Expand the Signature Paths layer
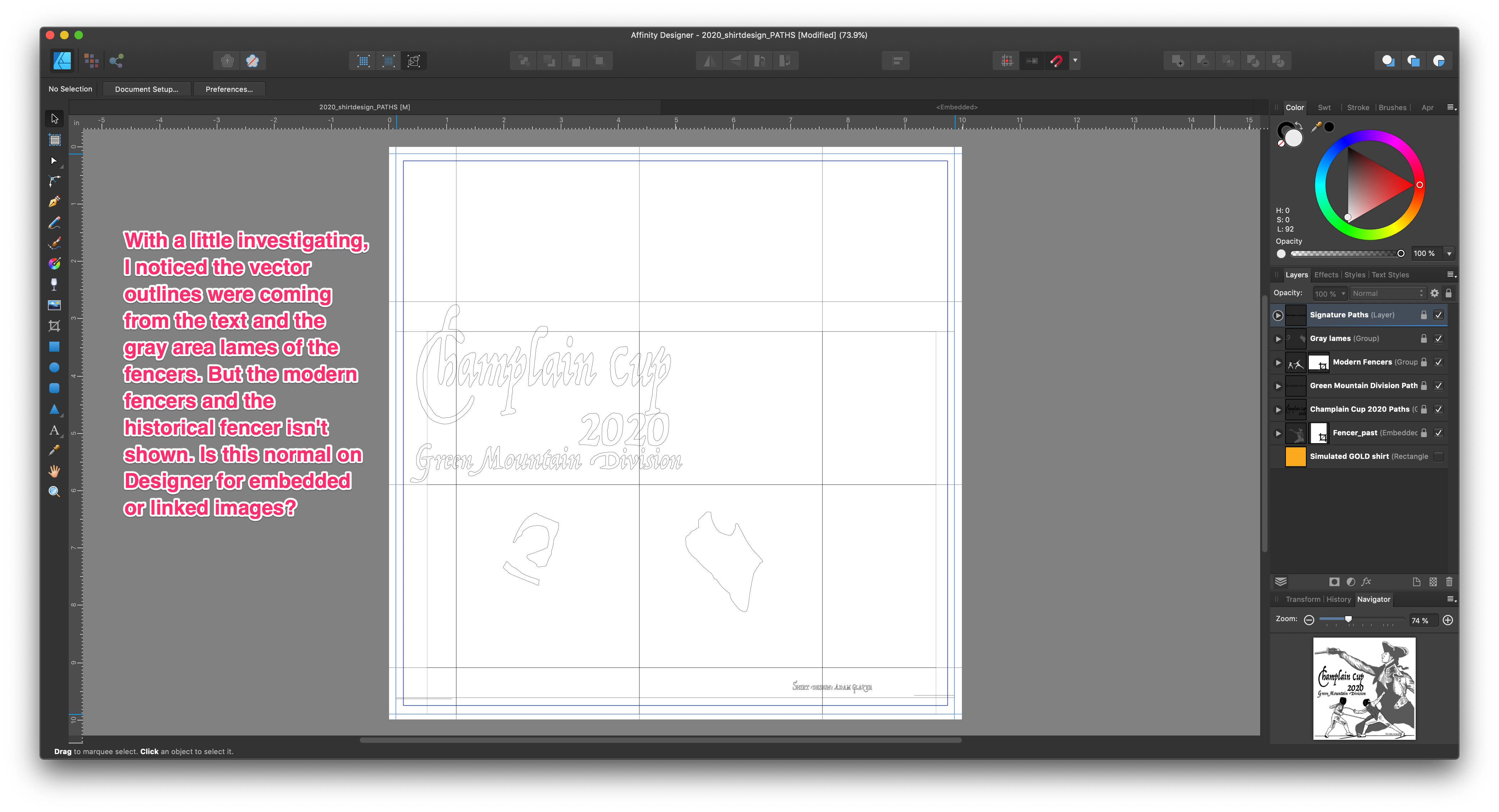 [1278, 315]
